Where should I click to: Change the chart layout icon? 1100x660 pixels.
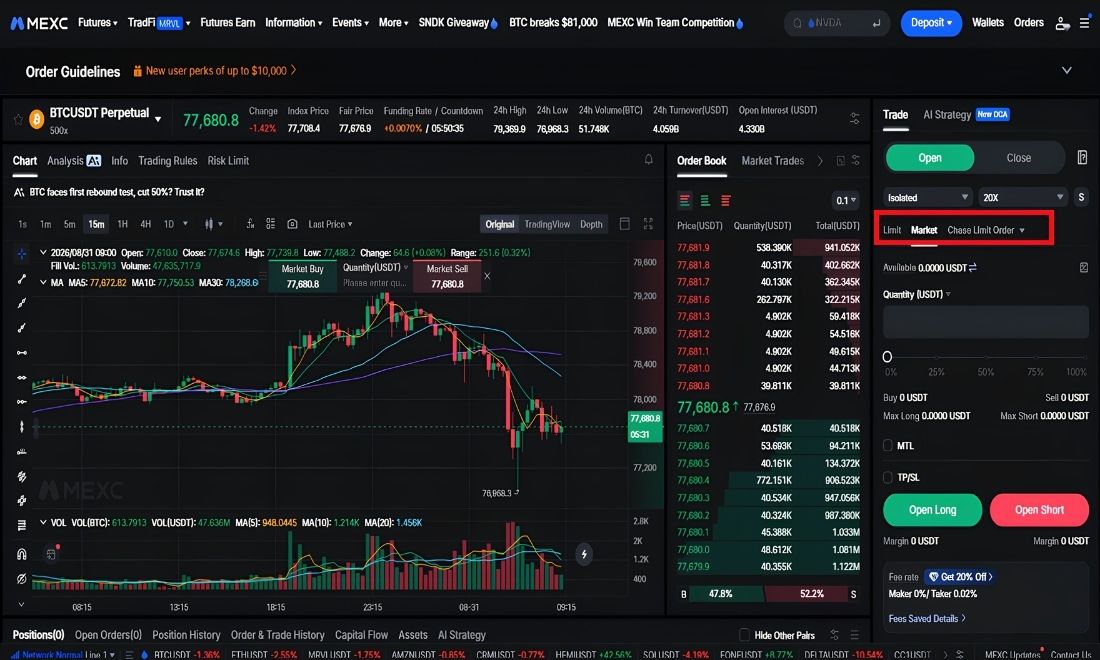pyautogui.click(x=624, y=224)
